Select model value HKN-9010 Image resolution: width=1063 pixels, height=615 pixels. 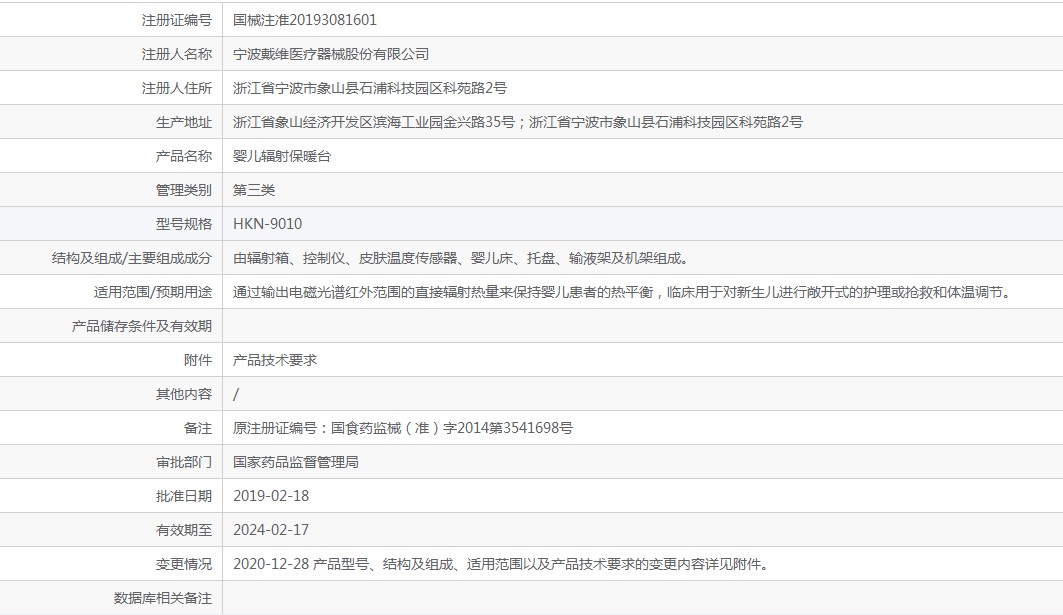[267, 224]
